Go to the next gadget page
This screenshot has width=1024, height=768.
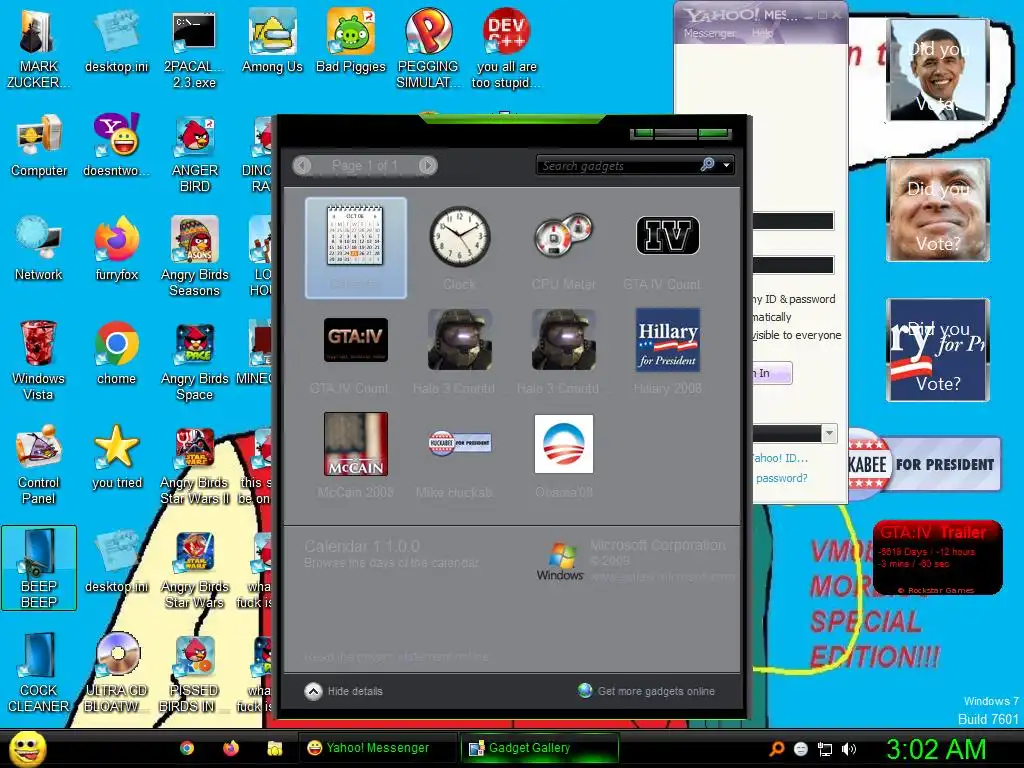click(428, 165)
